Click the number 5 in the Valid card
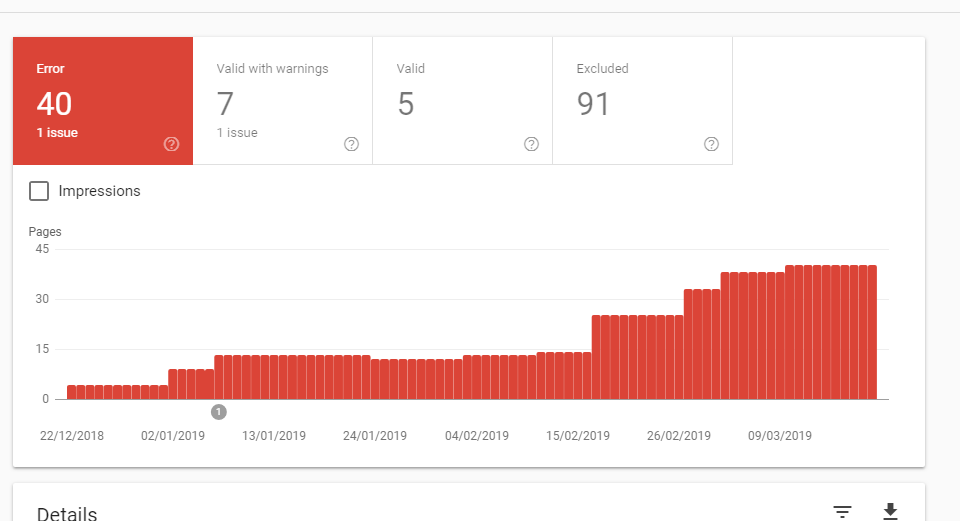This screenshot has width=960, height=521. pos(405,104)
